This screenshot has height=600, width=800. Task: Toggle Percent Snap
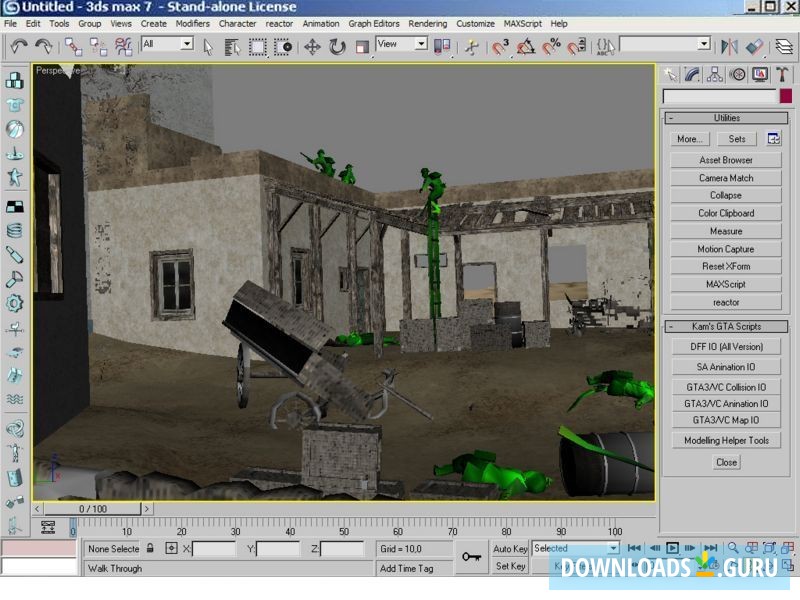pyautogui.click(x=551, y=47)
